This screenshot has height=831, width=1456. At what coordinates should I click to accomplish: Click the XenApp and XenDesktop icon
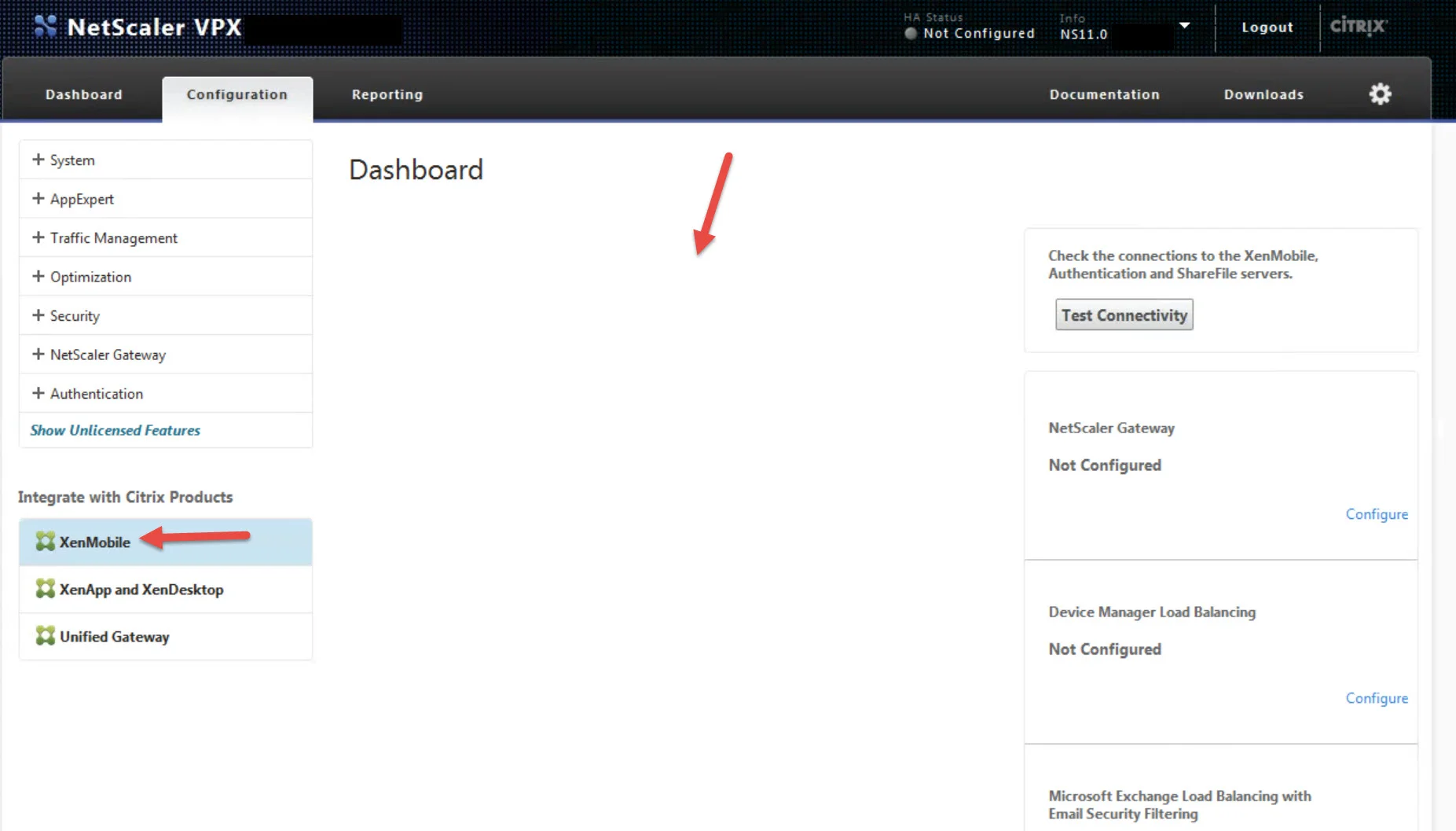coord(46,589)
